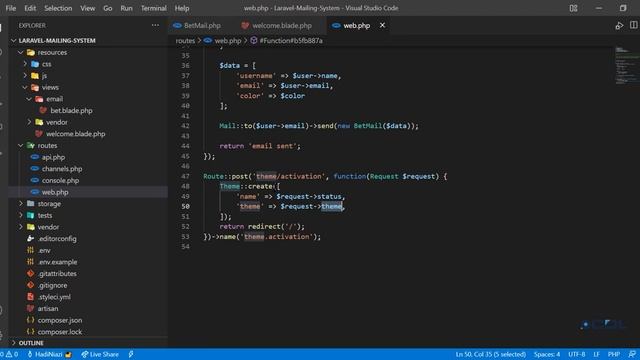Open the Terminal menu
This screenshot has height=360, width=640.
pyautogui.click(x=153, y=8)
